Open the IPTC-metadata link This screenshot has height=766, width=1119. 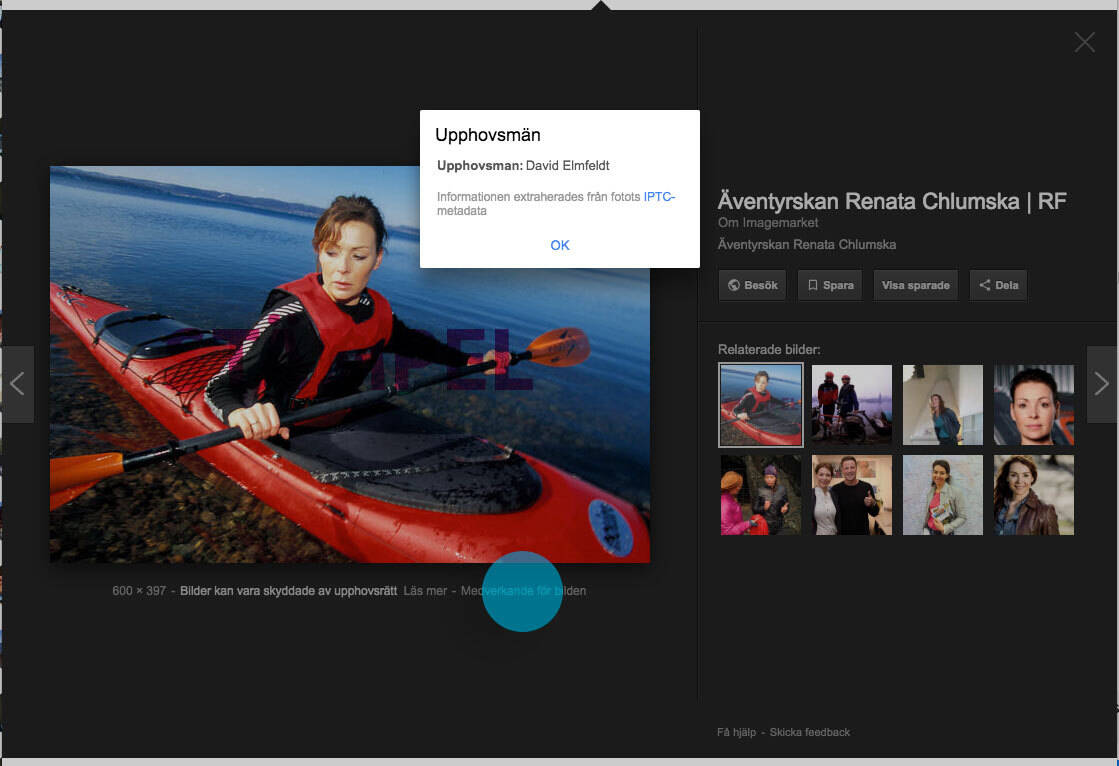(x=659, y=197)
